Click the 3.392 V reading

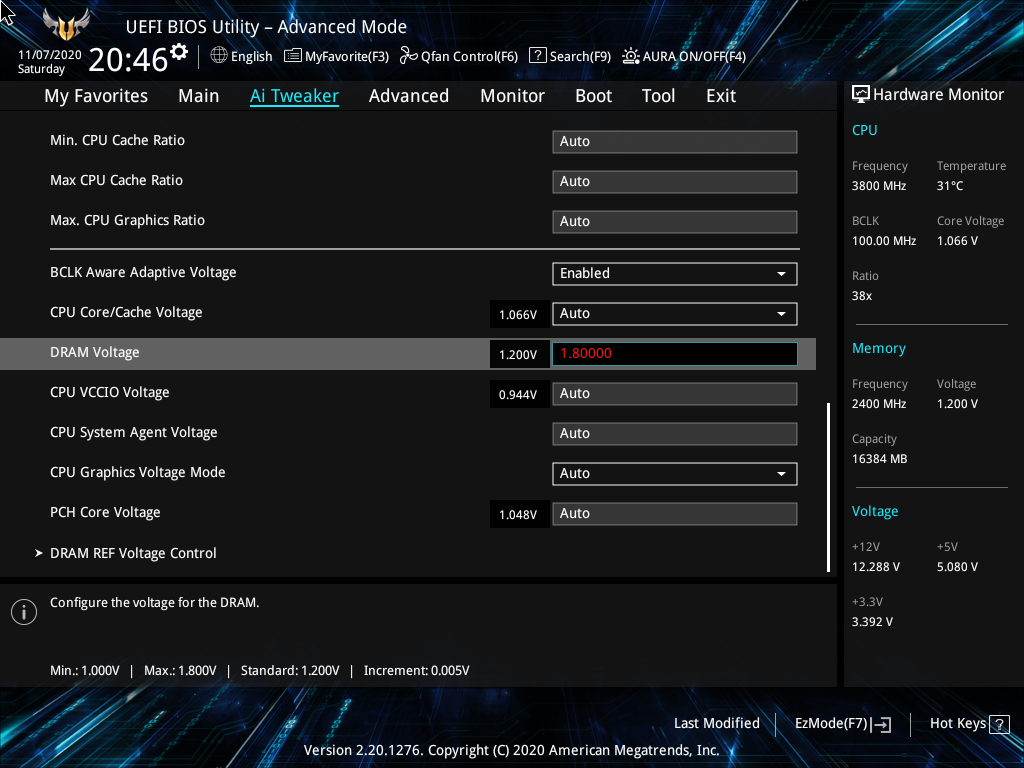pos(872,622)
